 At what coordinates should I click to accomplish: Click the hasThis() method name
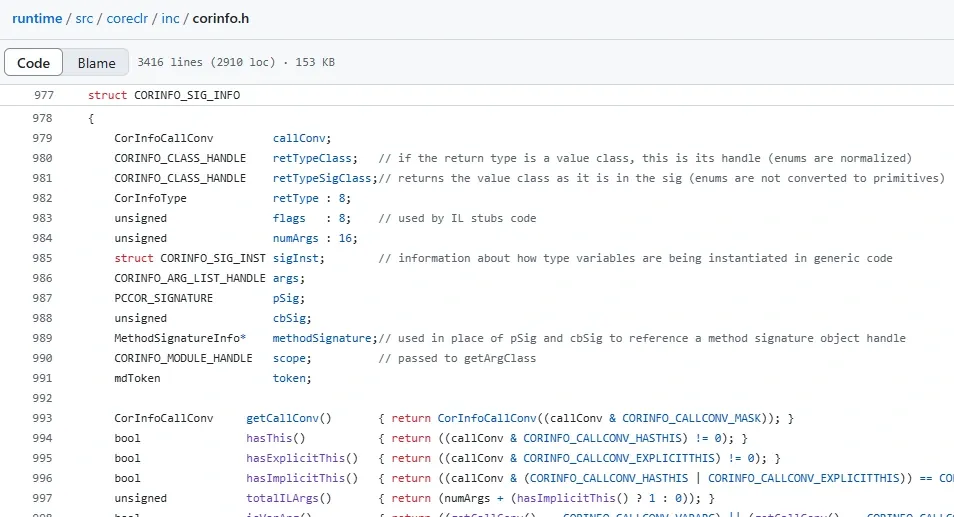pos(276,439)
